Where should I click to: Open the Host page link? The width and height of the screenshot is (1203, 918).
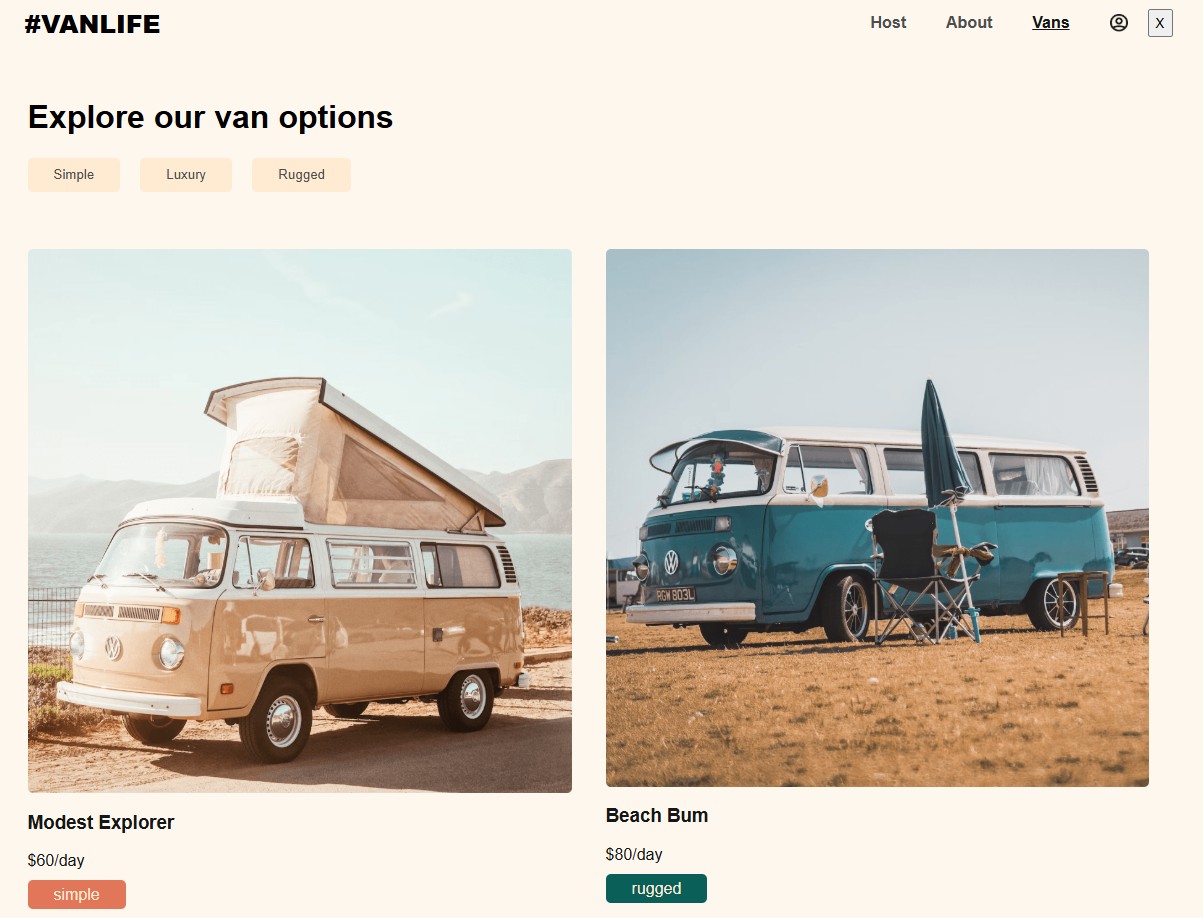click(x=888, y=23)
